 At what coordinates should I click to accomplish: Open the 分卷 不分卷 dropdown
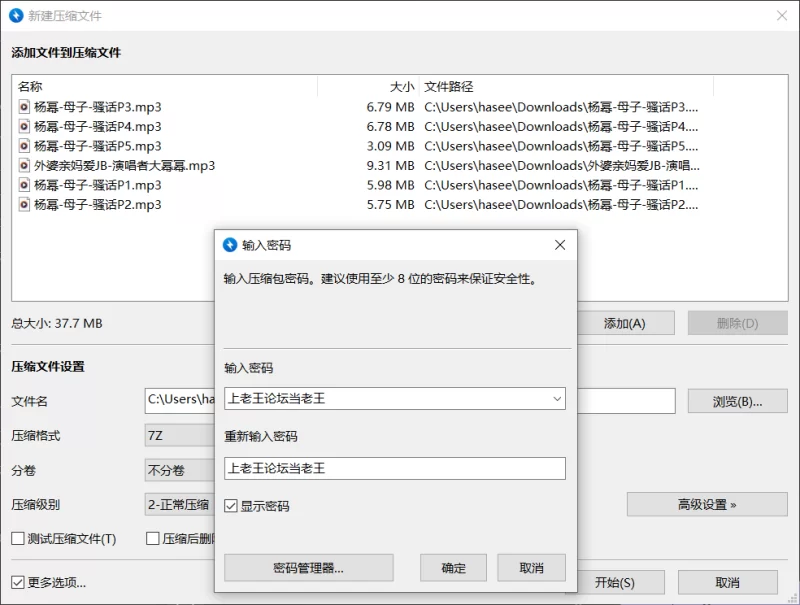(180, 470)
